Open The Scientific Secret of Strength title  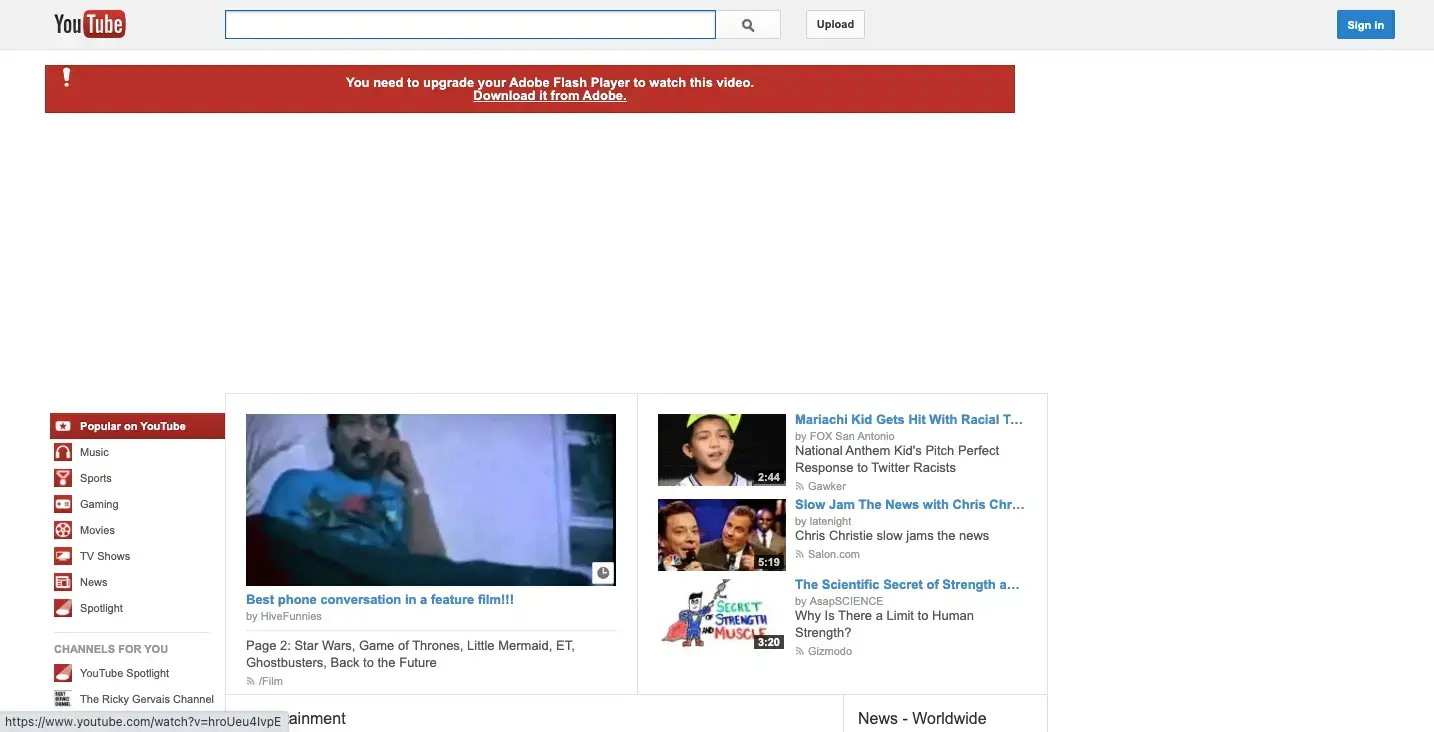point(907,584)
